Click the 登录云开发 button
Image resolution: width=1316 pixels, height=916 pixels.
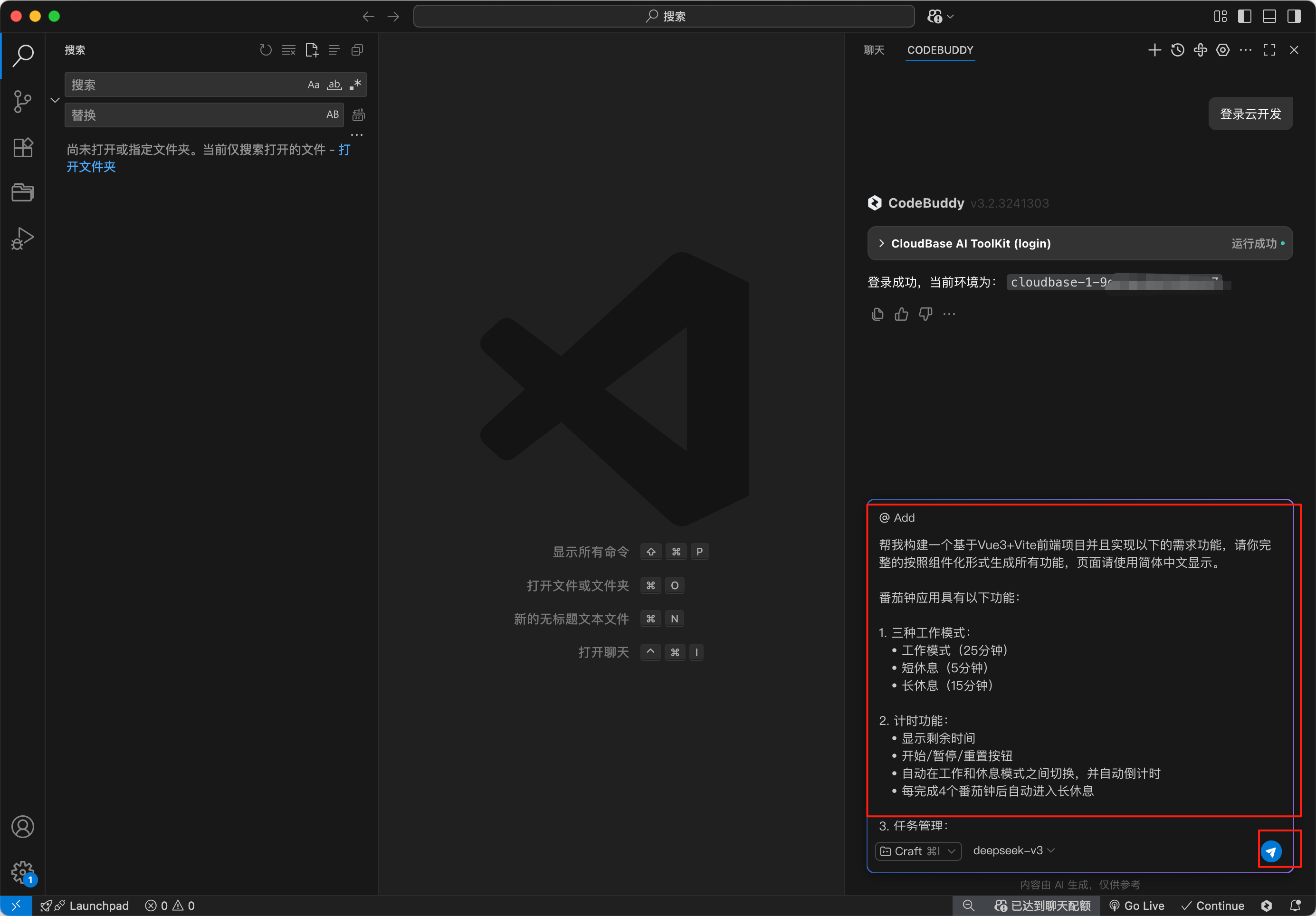pos(1250,114)
